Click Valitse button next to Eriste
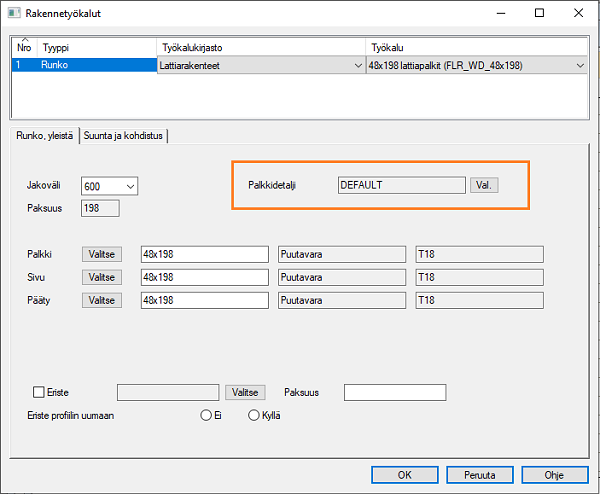This screenshot has width=600, height=494. pyautogui.click(x=246, y=393)
